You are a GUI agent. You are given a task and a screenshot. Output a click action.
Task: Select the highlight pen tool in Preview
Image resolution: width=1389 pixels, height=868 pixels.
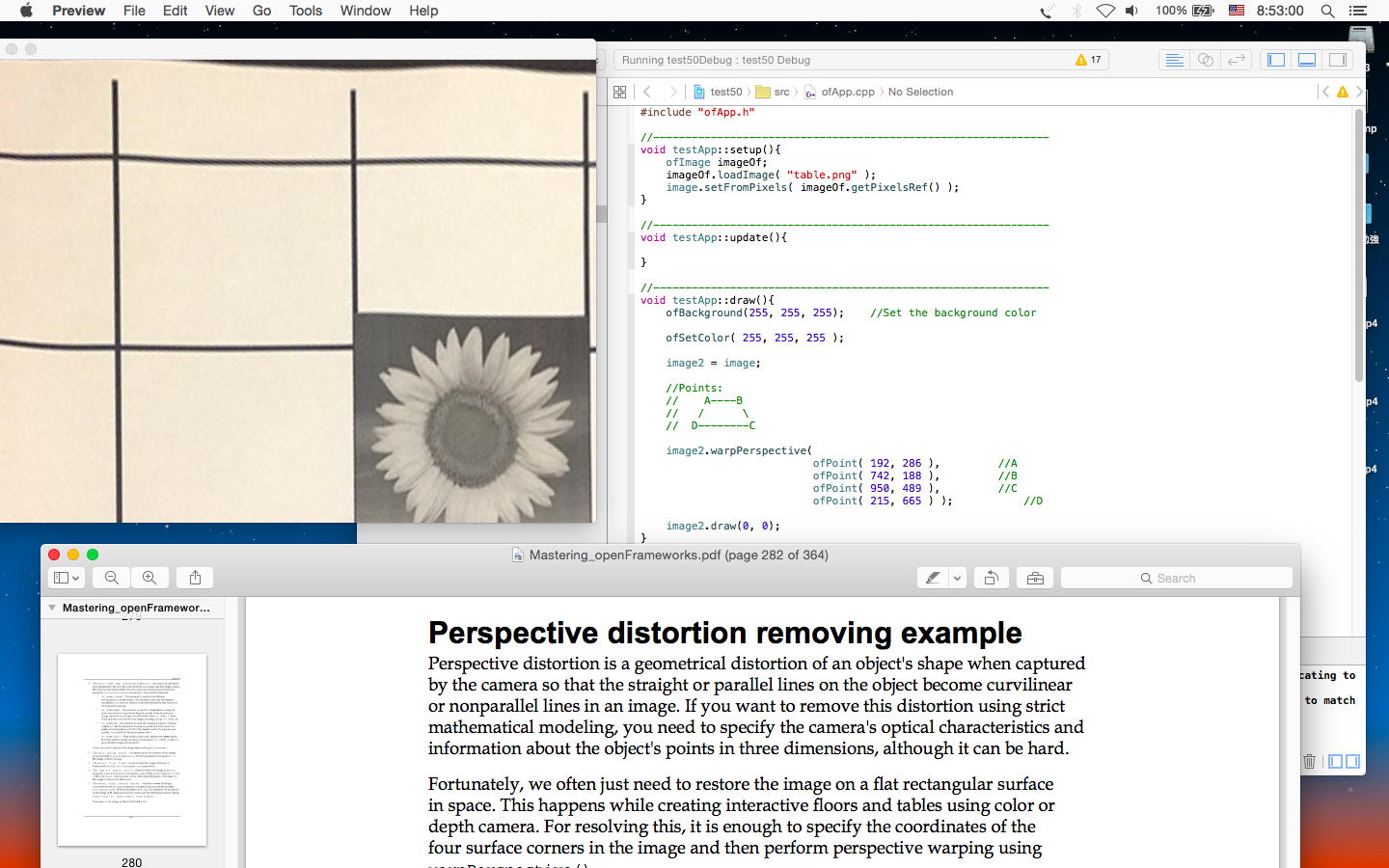click(x=933, y=578)
